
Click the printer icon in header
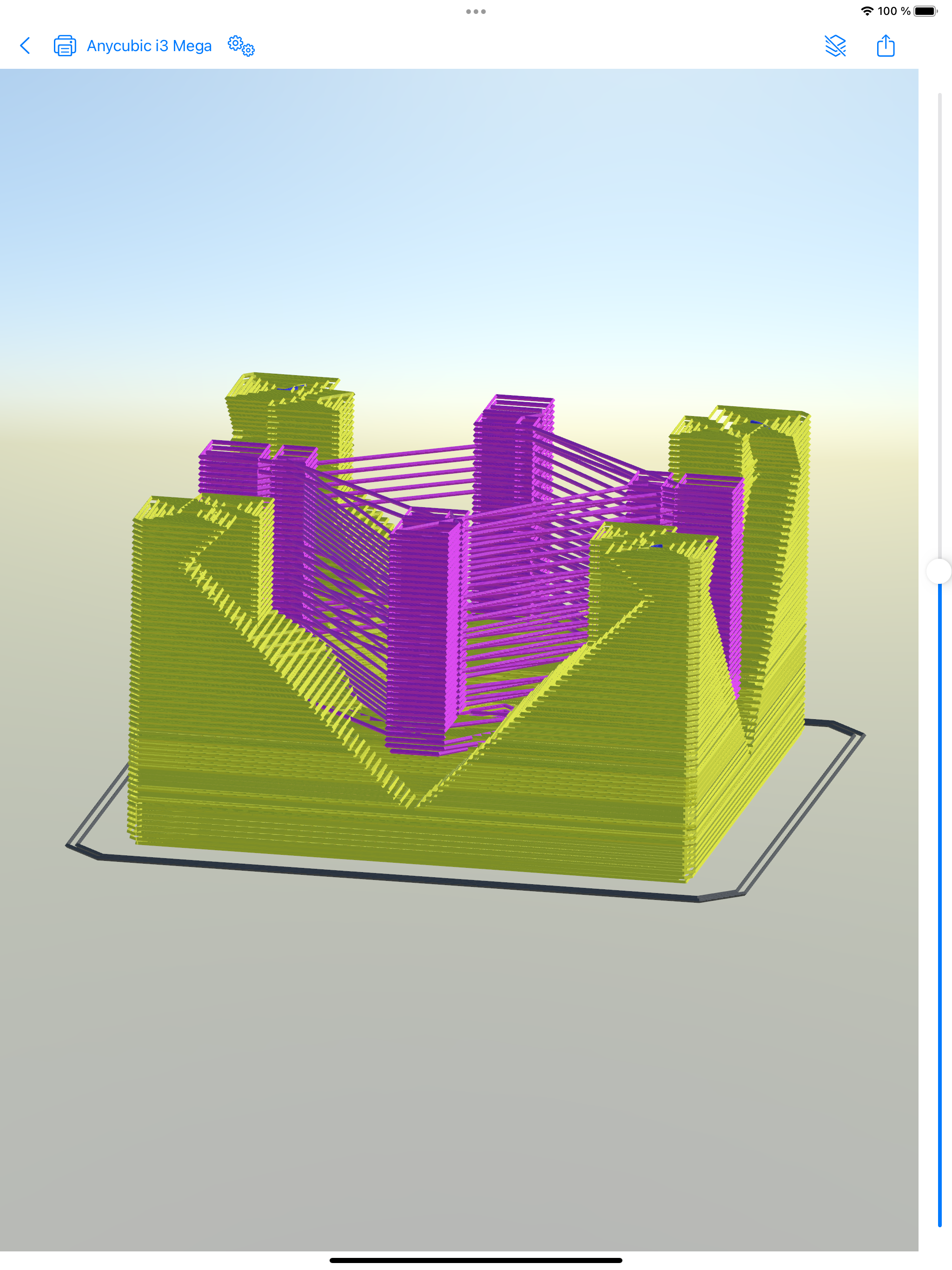64,46
